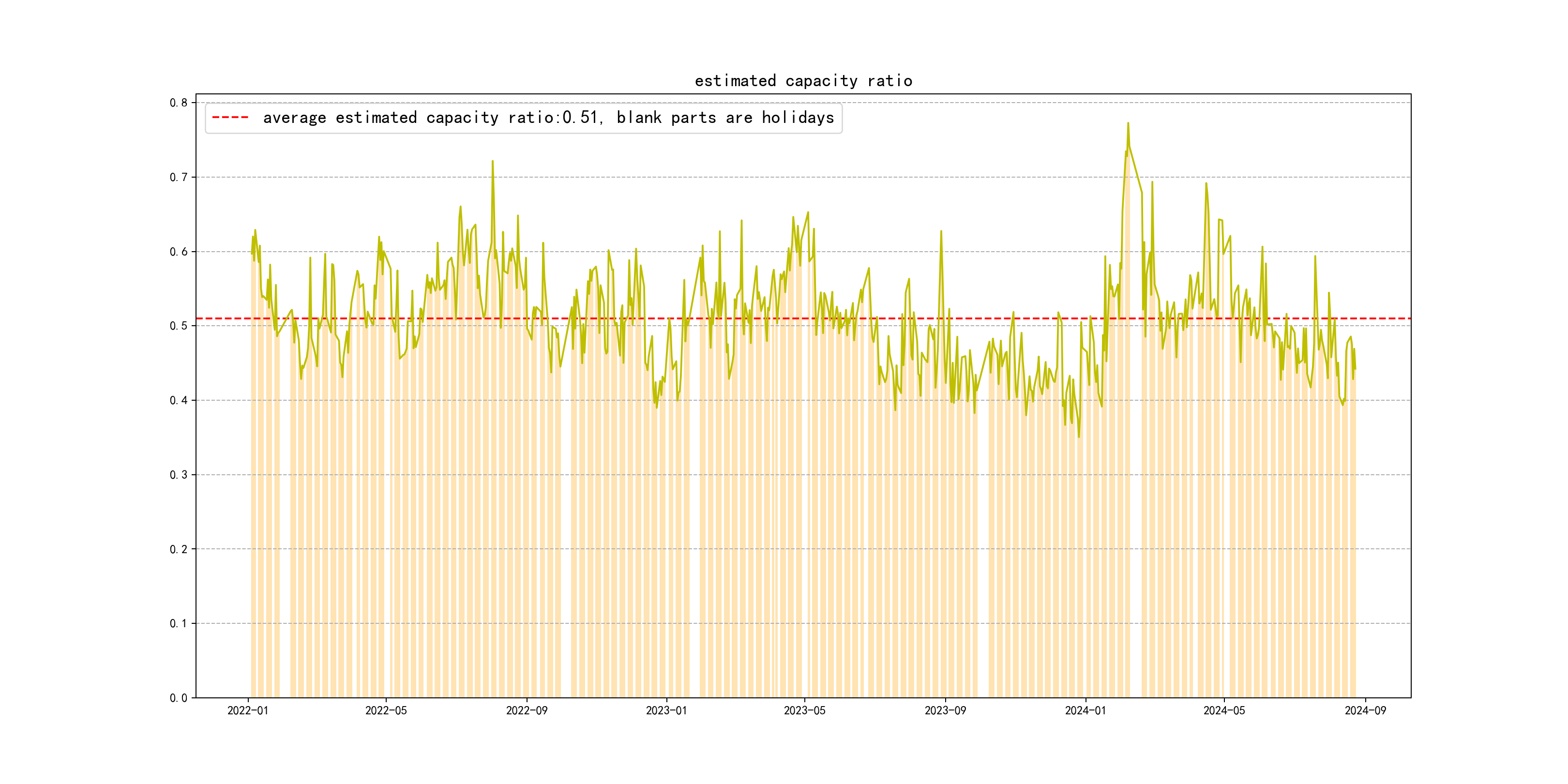Click the 2022-09 x-axis label
Screen dimensions: 1568x784
coord(527,710)
